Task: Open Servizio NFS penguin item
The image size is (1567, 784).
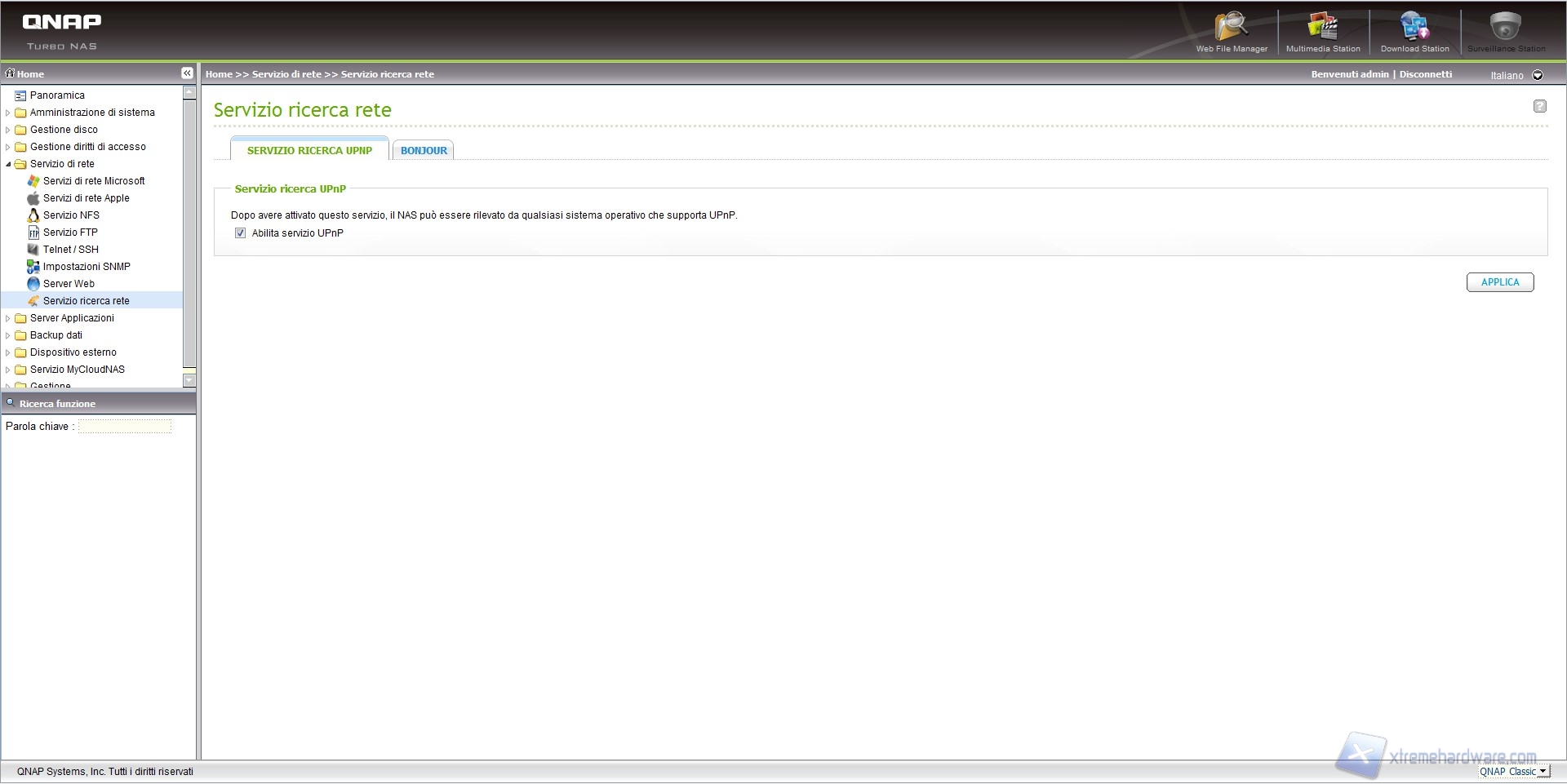Action: [x=71, y=215]
